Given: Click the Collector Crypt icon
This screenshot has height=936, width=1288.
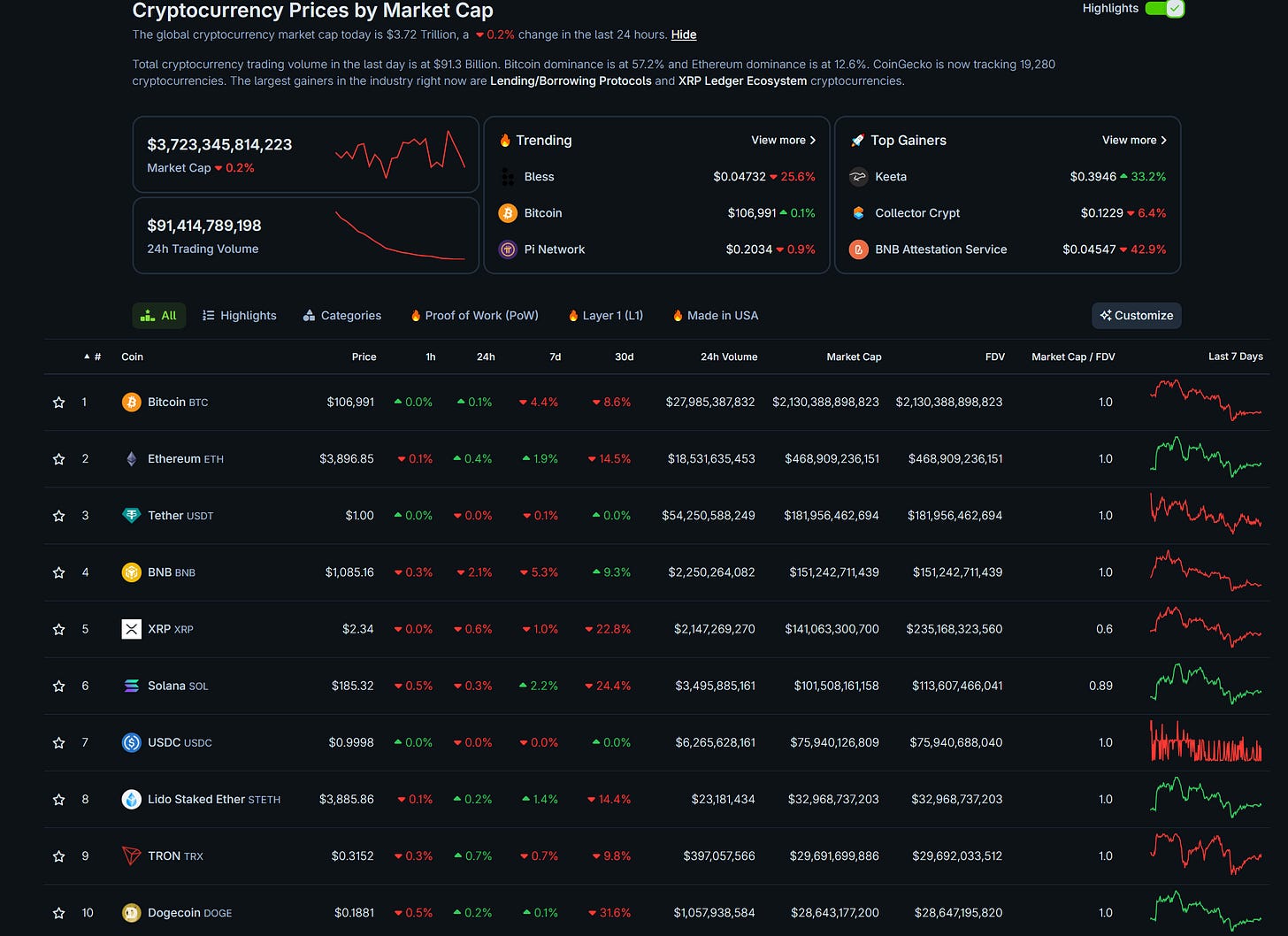Looking at the screenshot, I should point(858,213).
